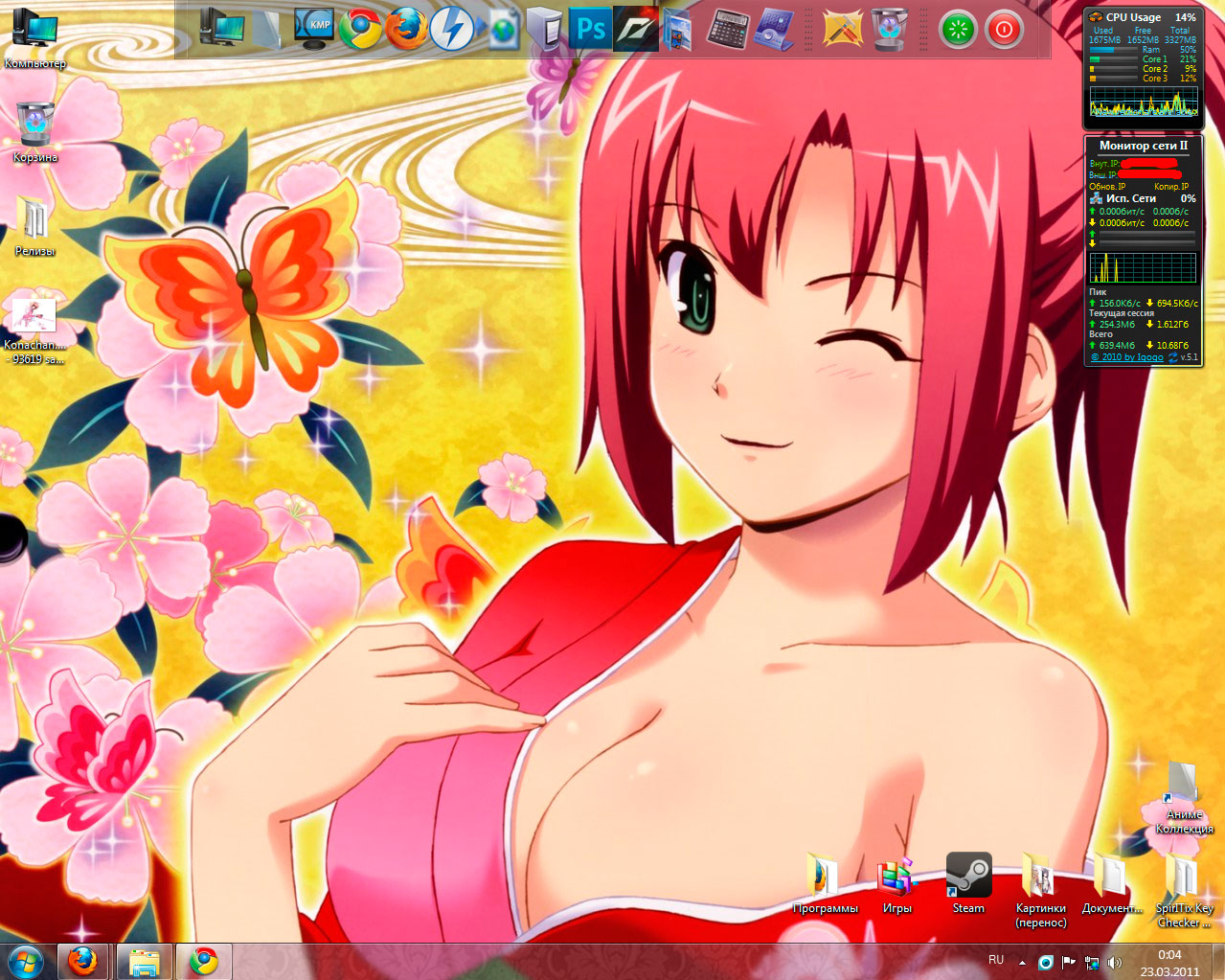Launch Need for Speed dock icon

click(x=635, y=30)
